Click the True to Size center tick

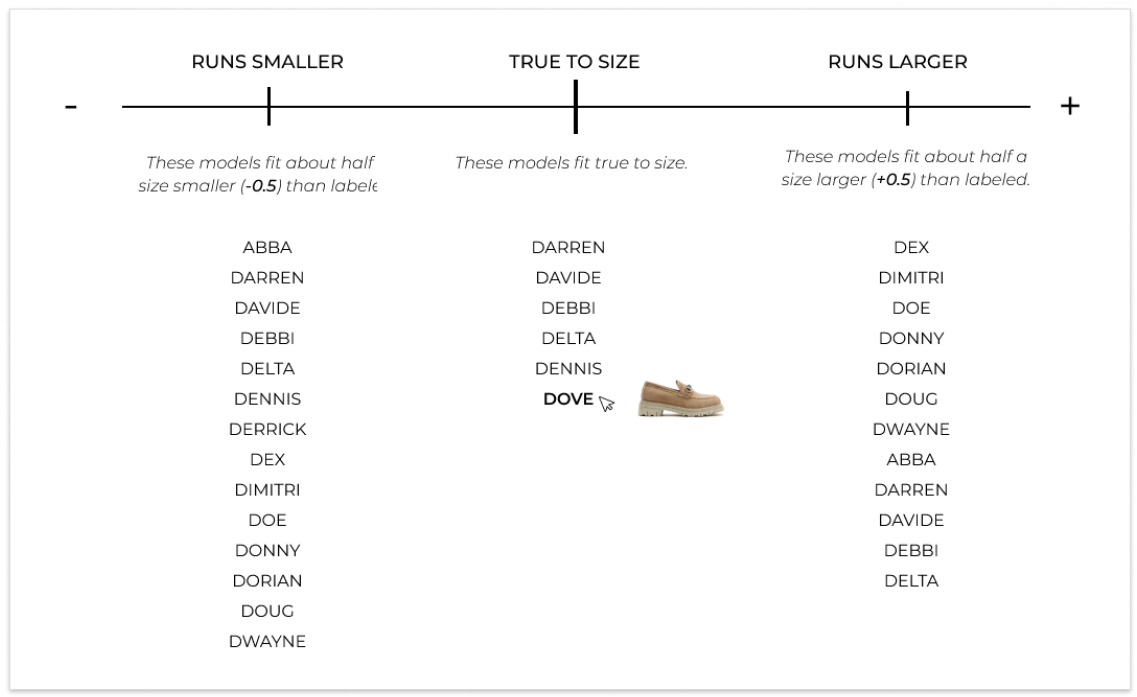click(x=576, y=107)
